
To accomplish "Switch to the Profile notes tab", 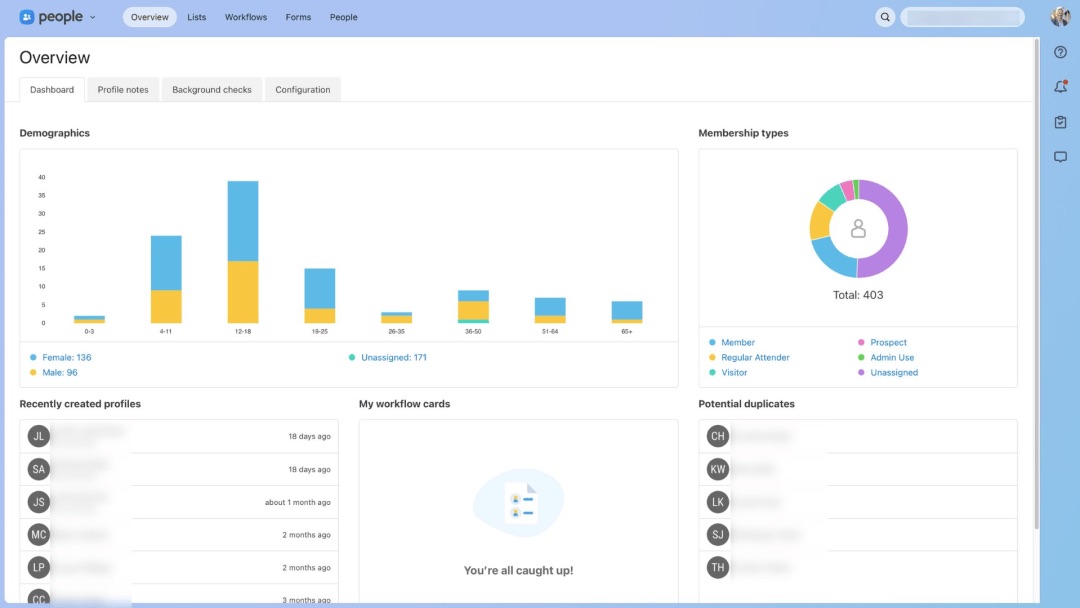I will click(x=123, y=90).
